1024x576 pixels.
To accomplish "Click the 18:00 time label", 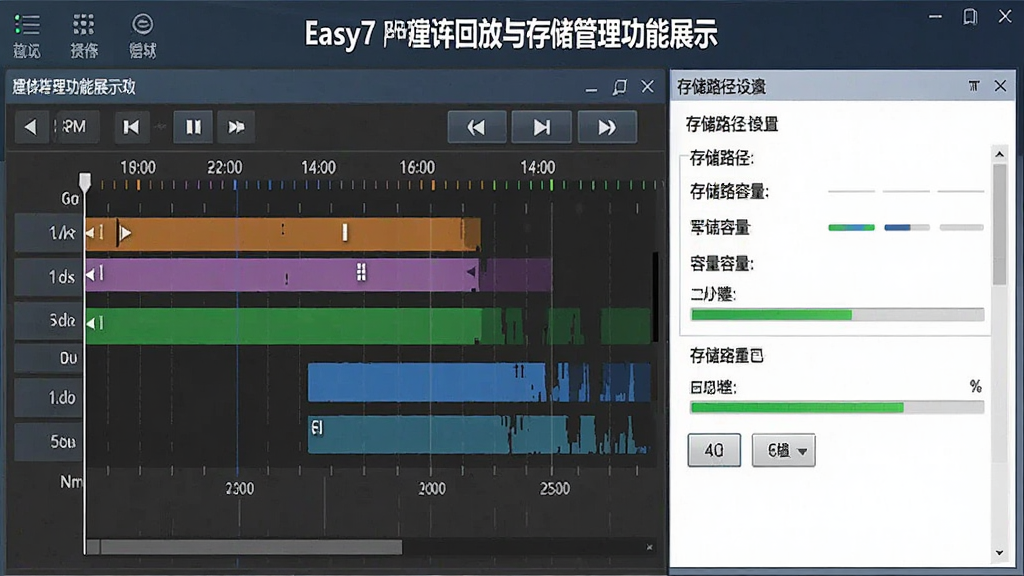I will click(x=138, y=168).
